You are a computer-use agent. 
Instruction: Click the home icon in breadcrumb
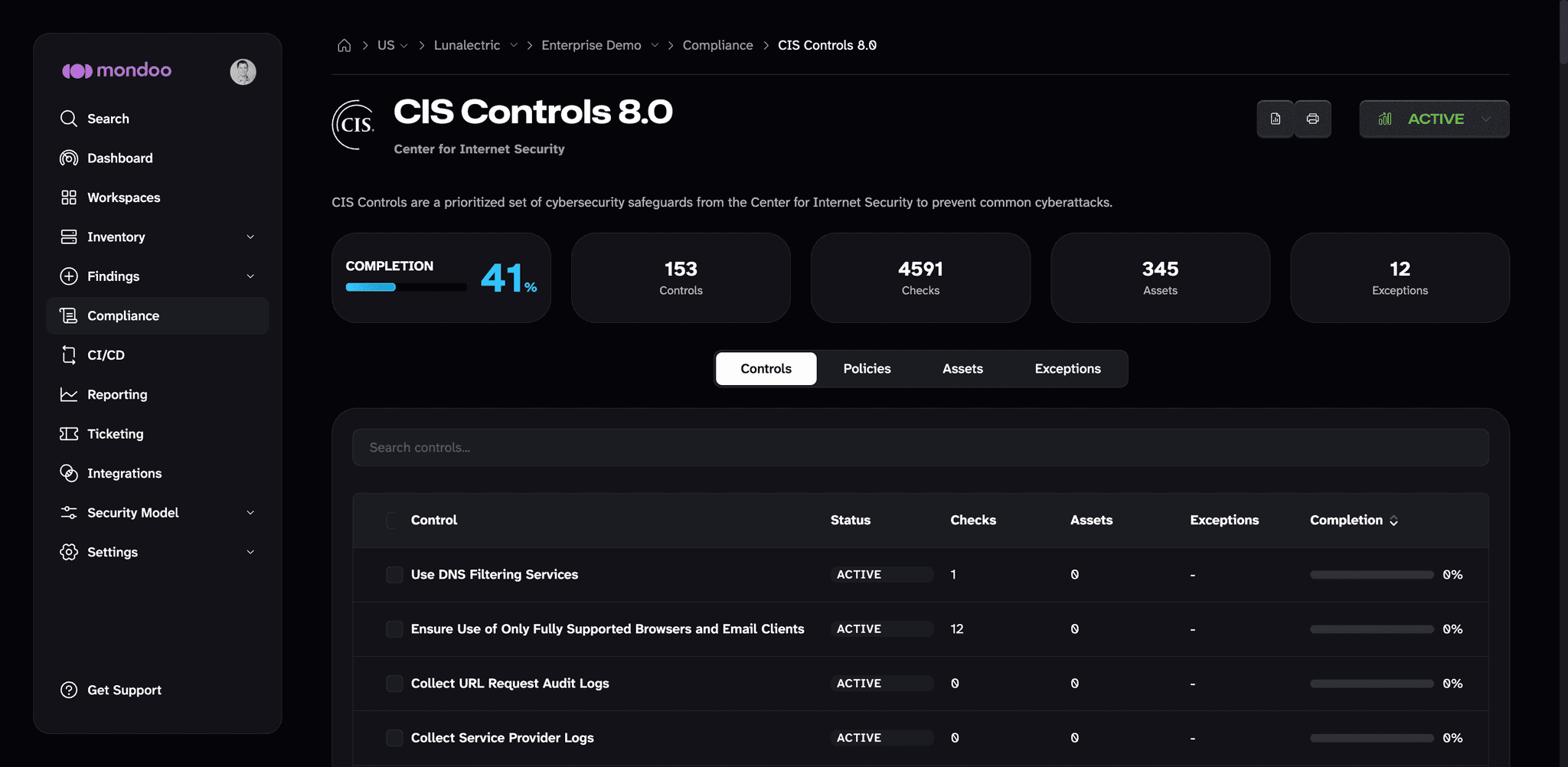click(344, 45)
